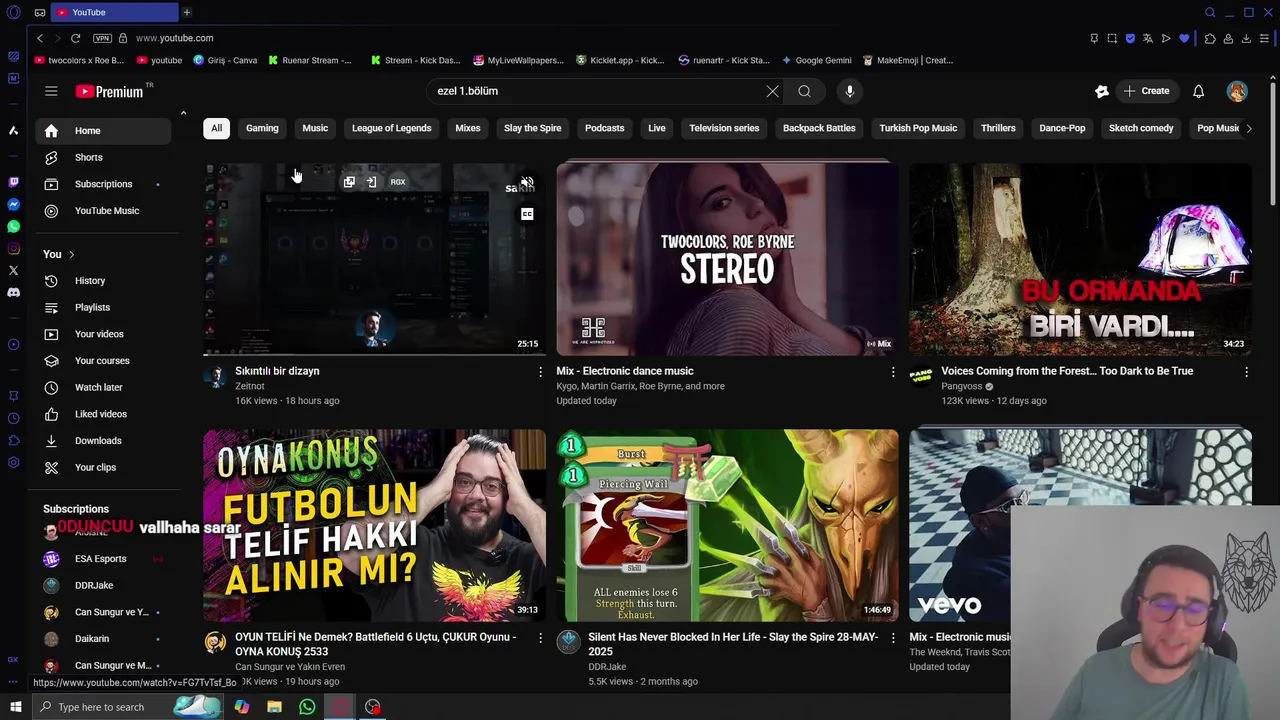
Task: Toggle captions CC on the preview thumbnail
Action: click(x=527, y=214)
